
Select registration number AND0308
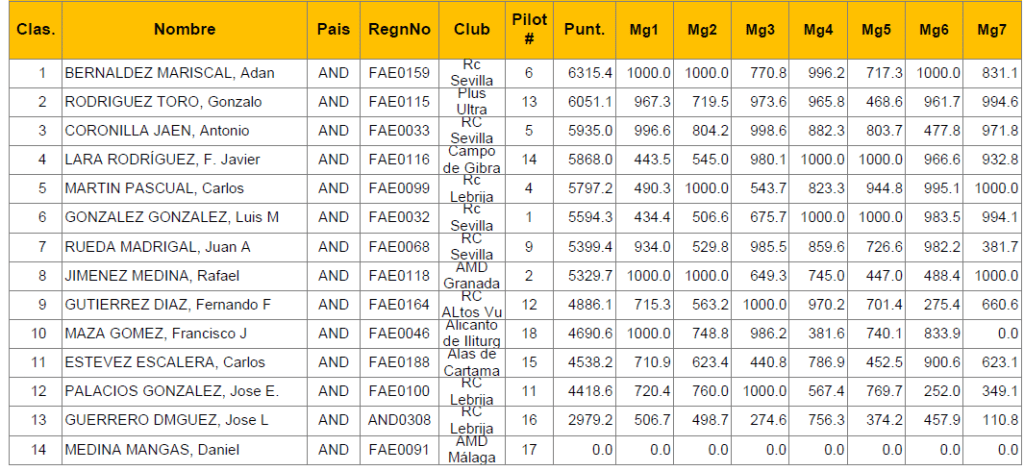[x=398, y=421]
